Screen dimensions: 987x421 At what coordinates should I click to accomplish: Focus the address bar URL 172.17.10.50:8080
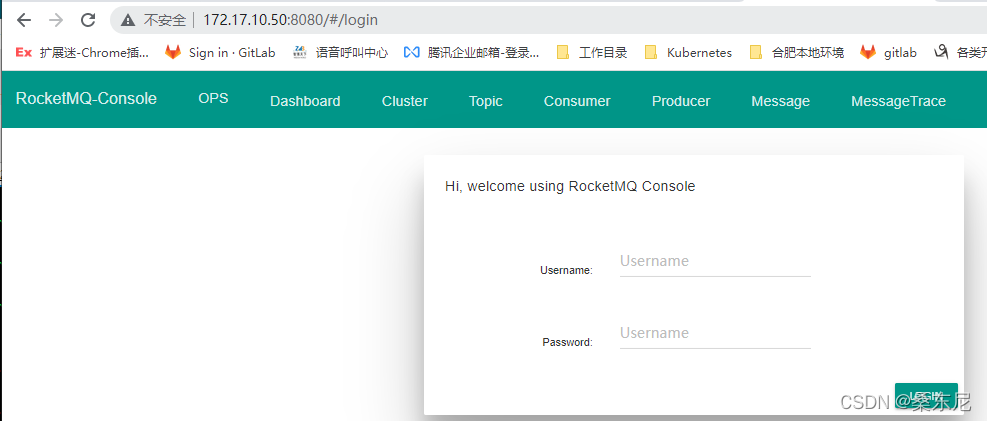[x=290, y=20]
